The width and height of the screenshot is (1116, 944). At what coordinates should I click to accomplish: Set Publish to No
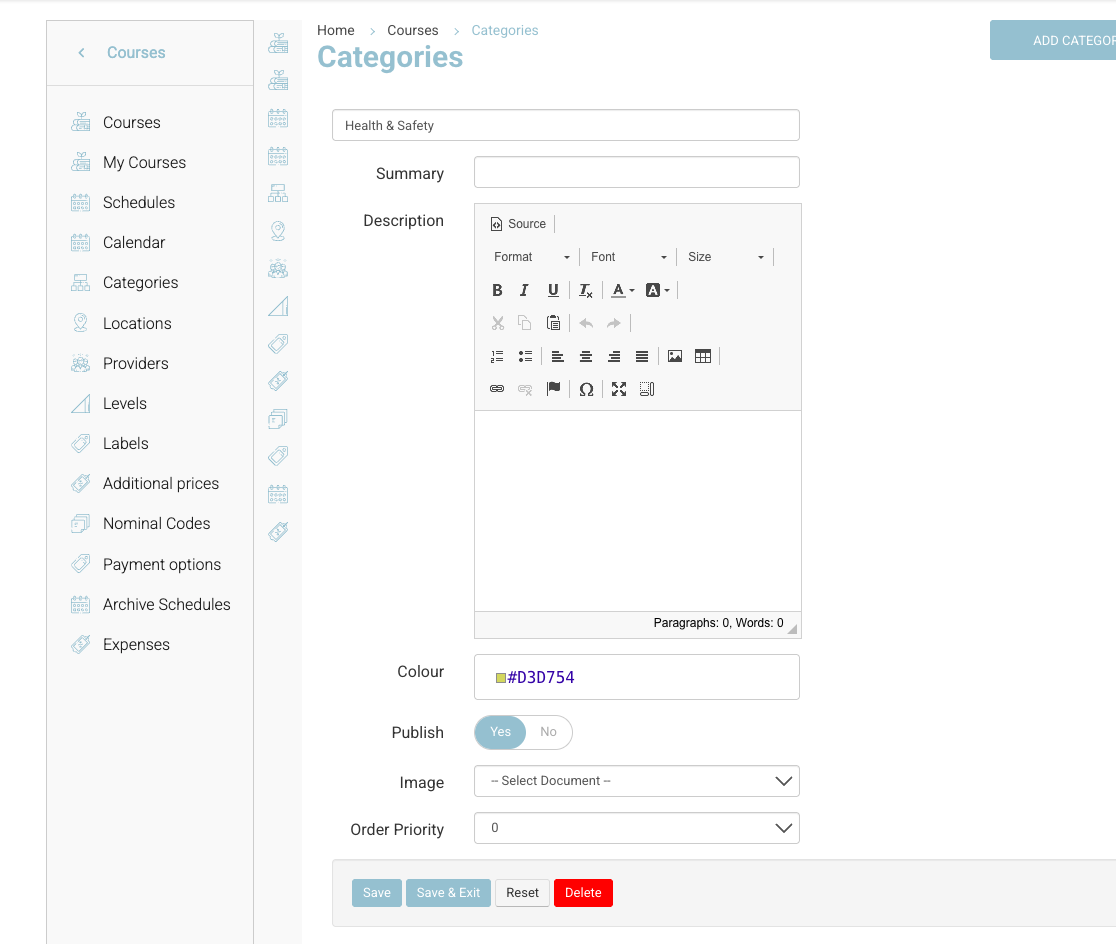(x=548, y=732)
